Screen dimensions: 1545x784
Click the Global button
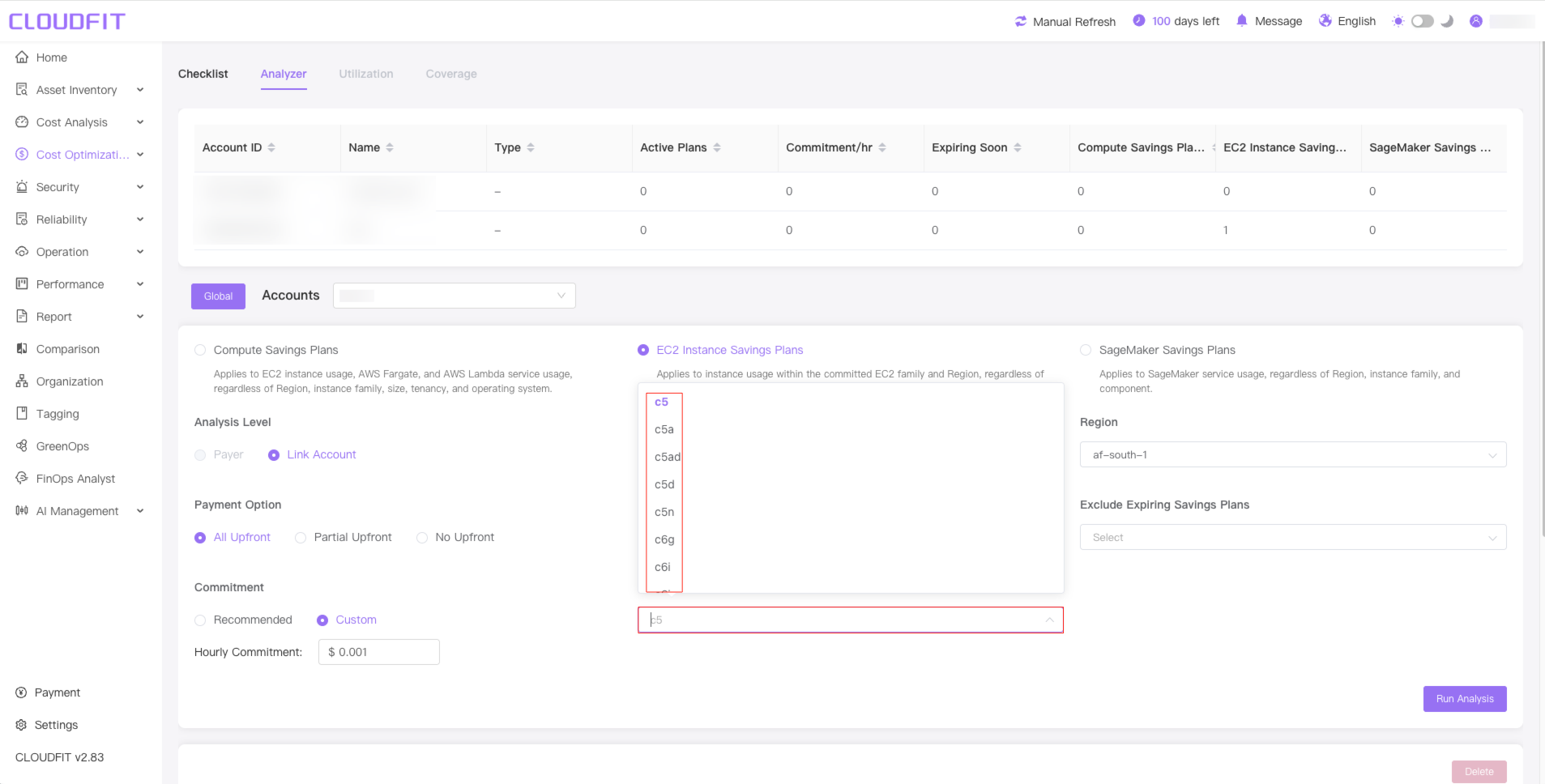pyautogui.click(x=218, y=296)
